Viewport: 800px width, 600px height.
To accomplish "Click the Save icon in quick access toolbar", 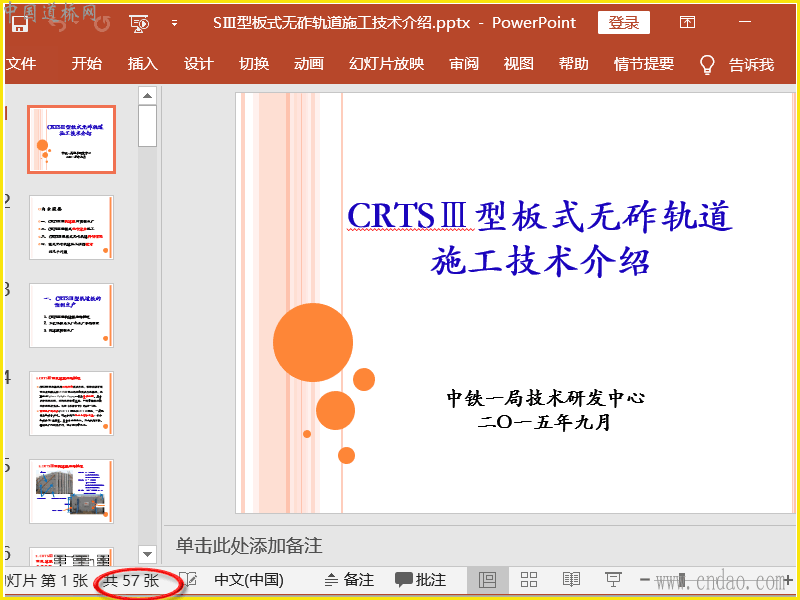I will click(20, 23).
